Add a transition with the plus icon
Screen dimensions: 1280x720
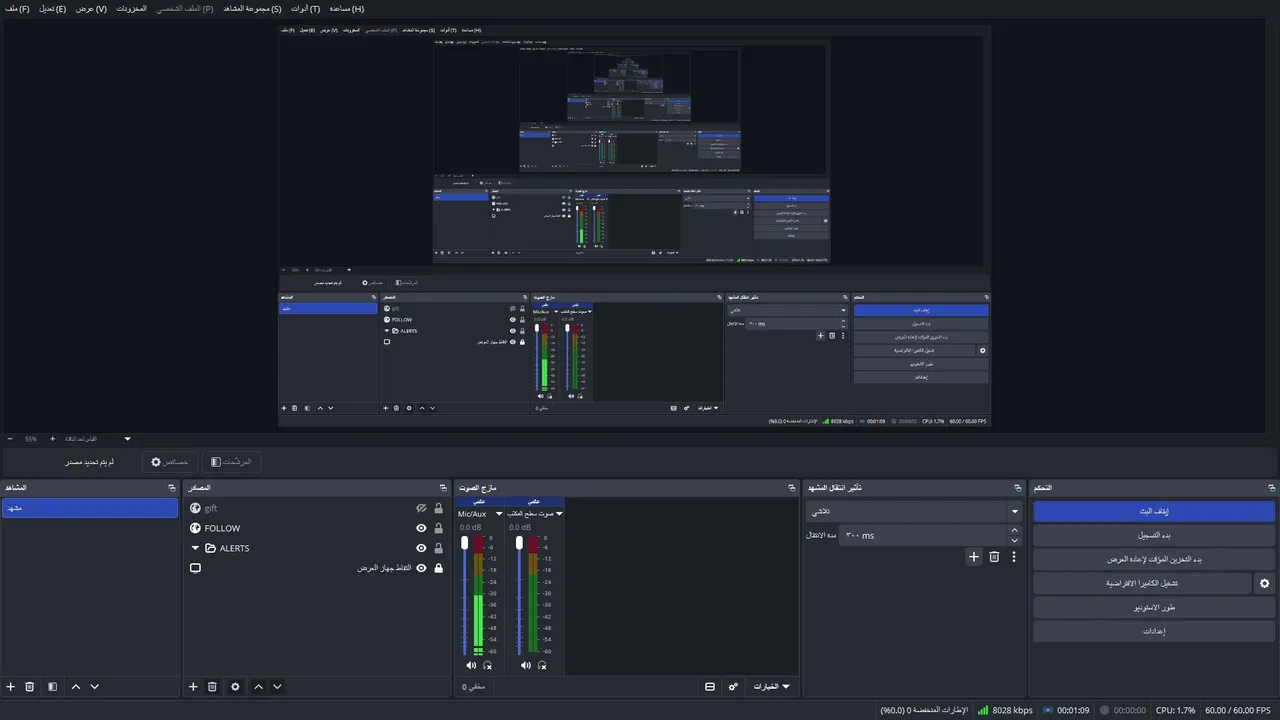coord(974,557)
